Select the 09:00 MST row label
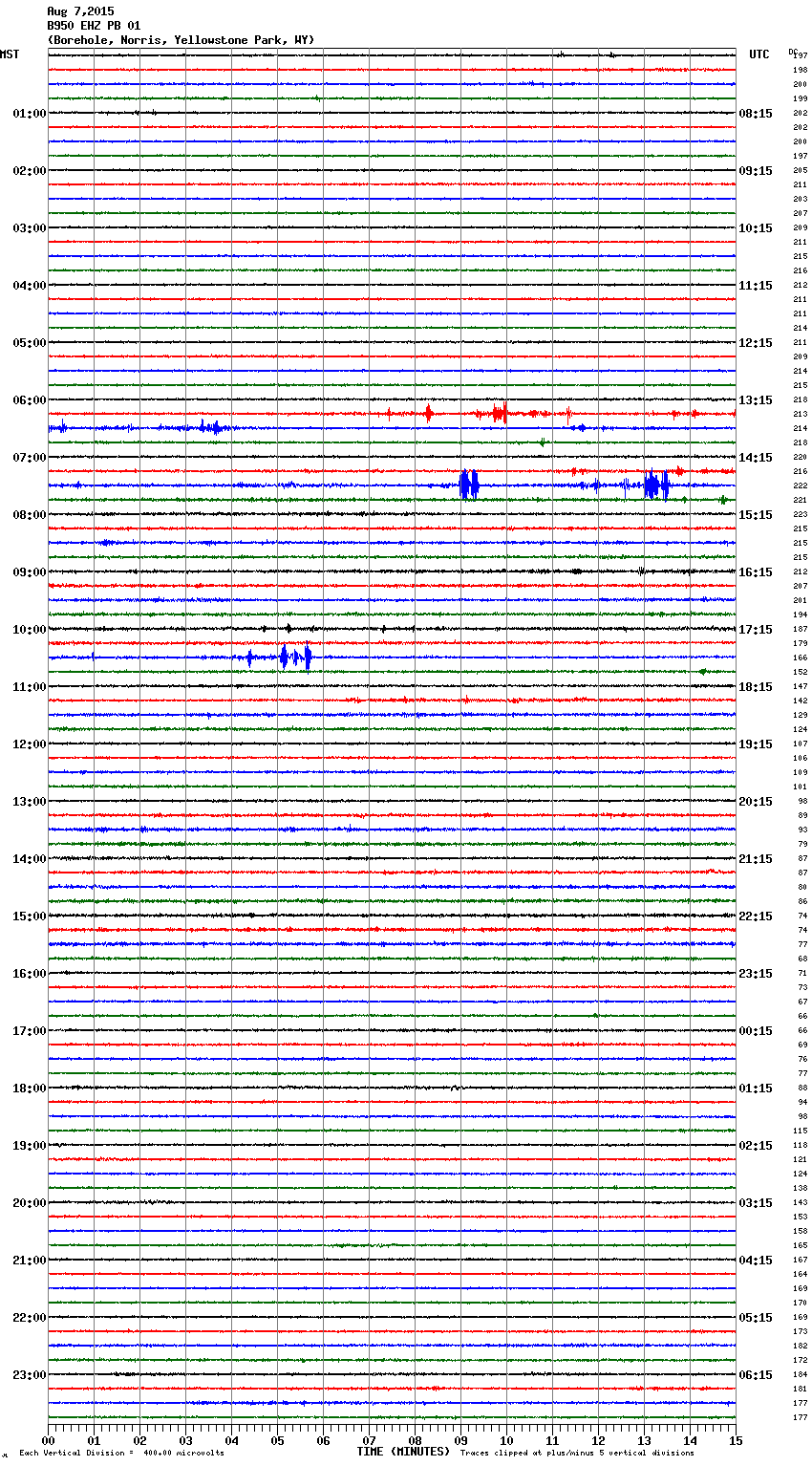The image size is (812, 1466). click(x=30, y=572)
